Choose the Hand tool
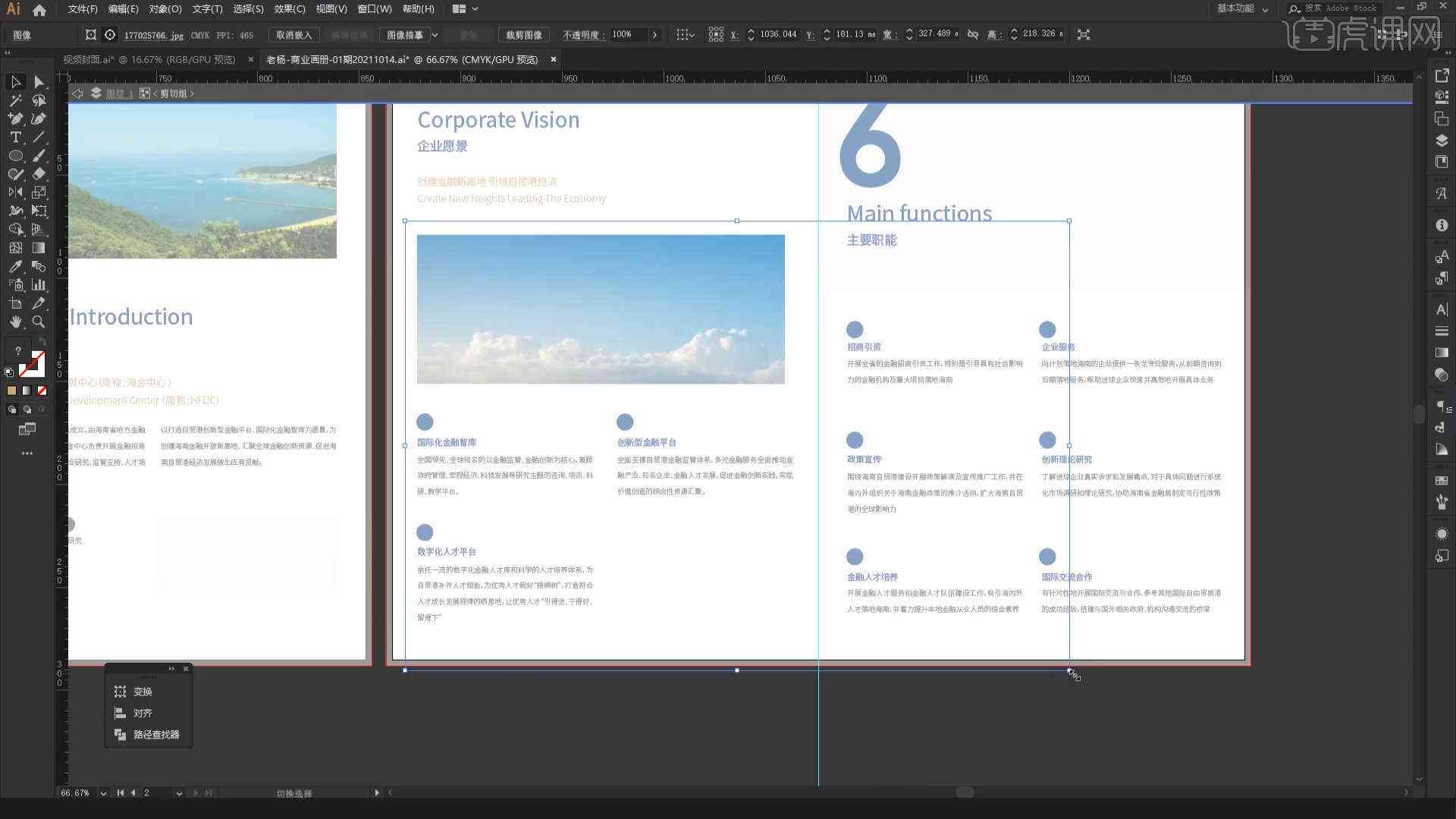The width and height of the screenshot is (1456, 819). 15,322
